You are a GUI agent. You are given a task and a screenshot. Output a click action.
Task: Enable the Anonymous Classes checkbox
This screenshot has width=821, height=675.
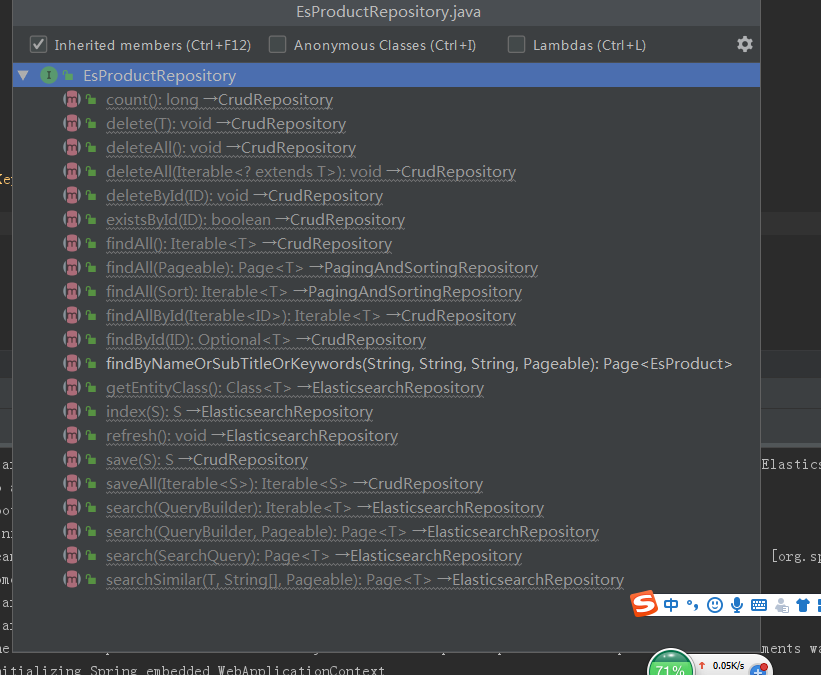point(278,44)
